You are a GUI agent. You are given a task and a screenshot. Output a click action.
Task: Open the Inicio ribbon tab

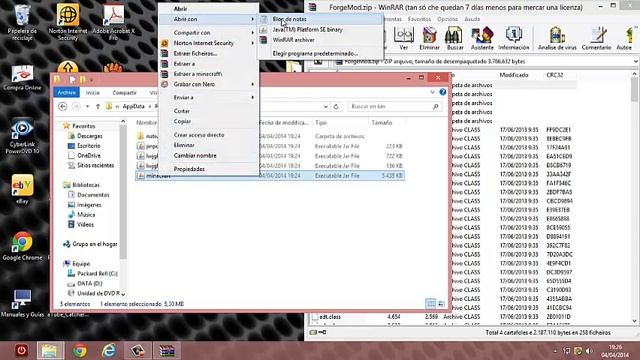click(x=93, y=93)
